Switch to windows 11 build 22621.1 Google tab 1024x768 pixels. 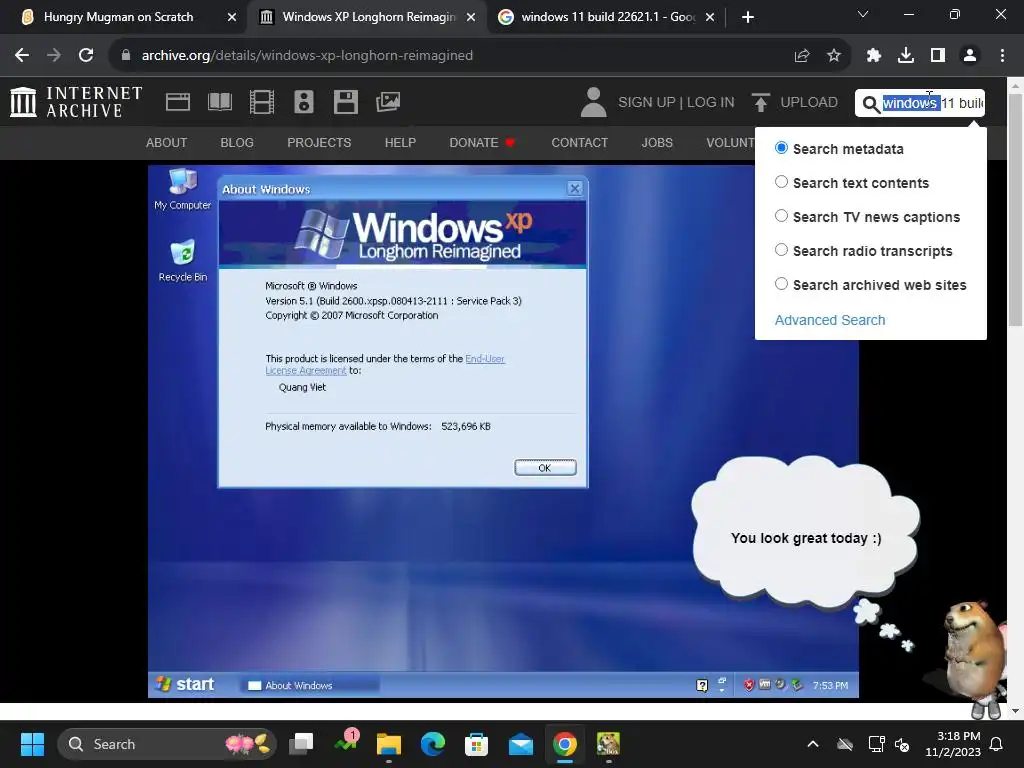tap(608, 17)
